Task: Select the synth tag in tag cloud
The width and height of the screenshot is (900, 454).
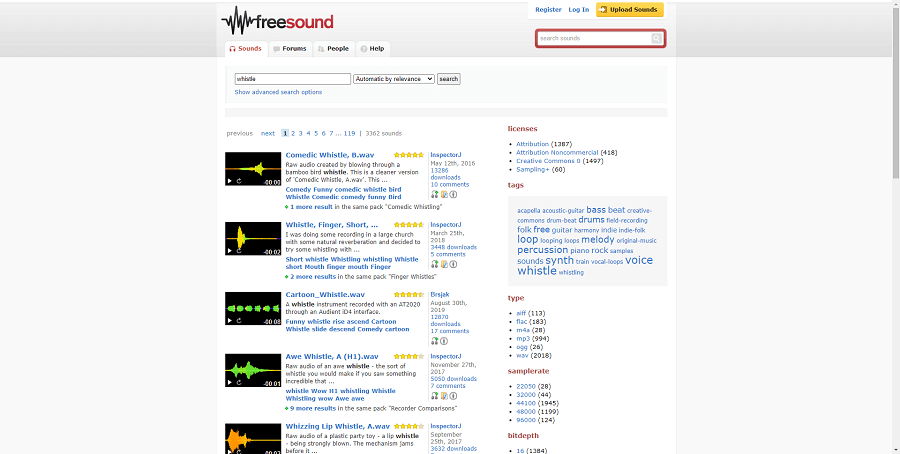Action: pos(560,261)
